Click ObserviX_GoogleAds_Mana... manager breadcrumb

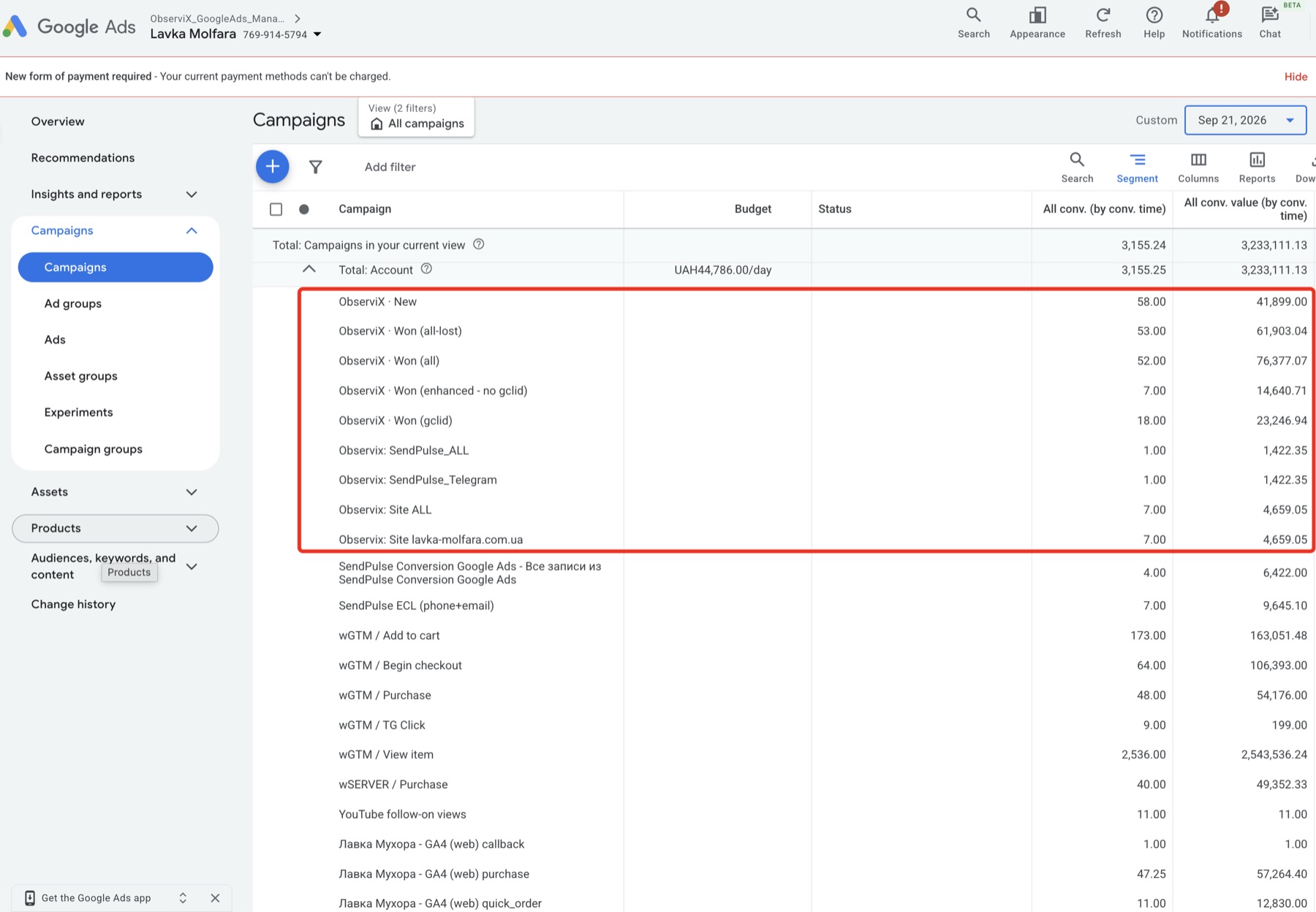pyautogui.click(x=217, y=18)
